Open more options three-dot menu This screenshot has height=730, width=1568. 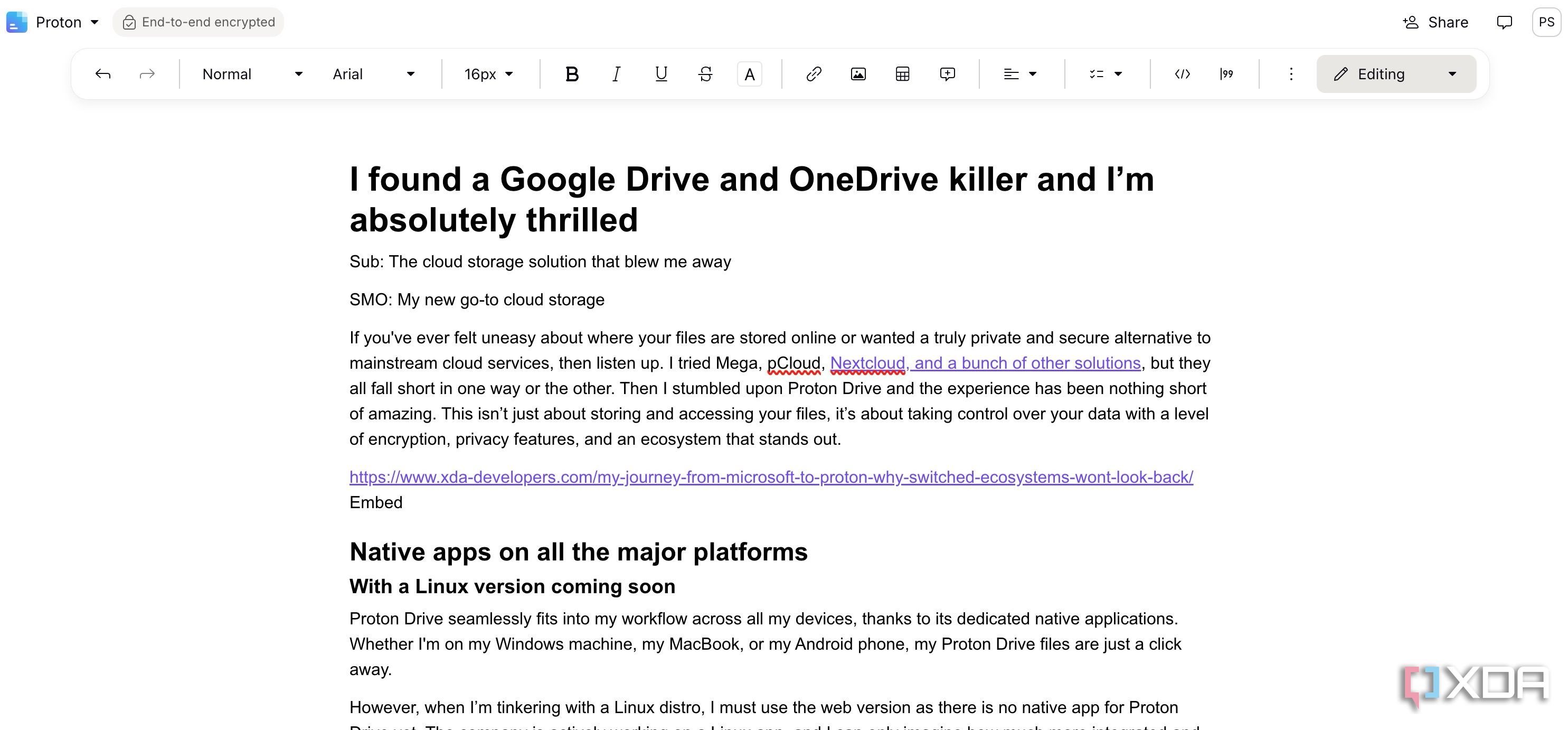pos(1291,74)
